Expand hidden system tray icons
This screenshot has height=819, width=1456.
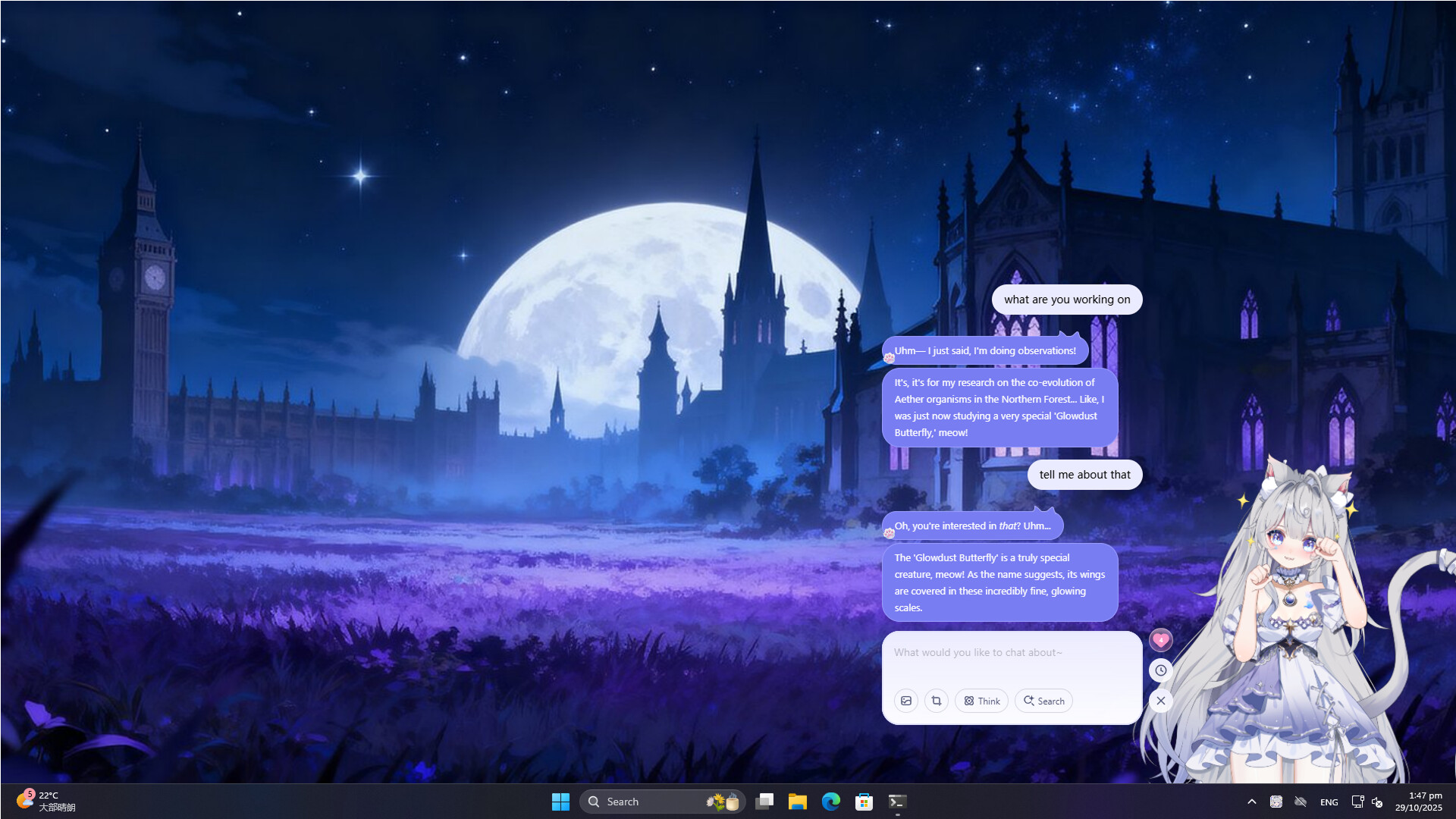pos(1251,802)
